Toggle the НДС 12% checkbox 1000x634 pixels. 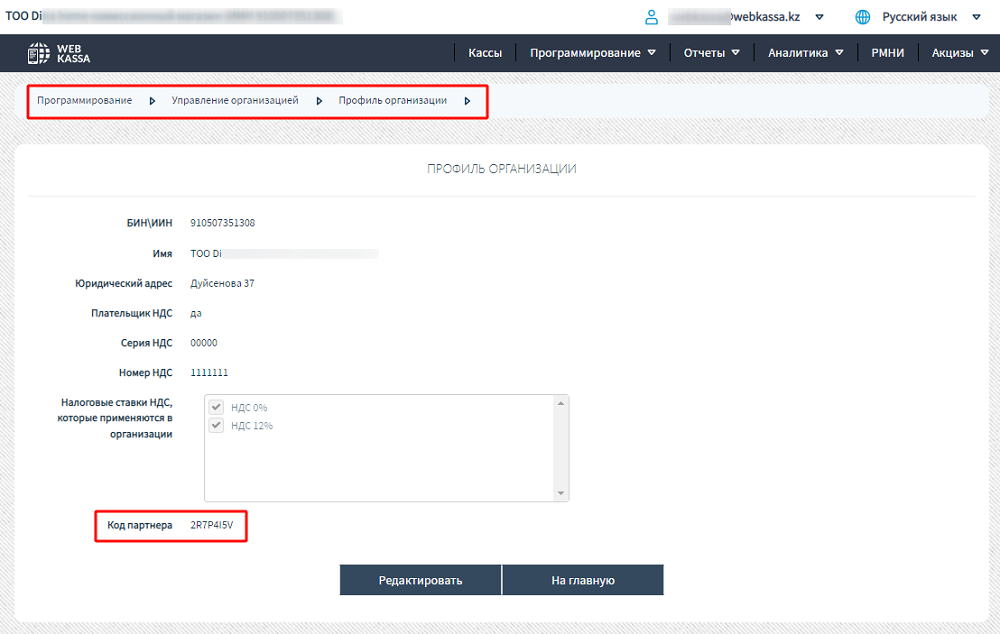pos(216,425)
